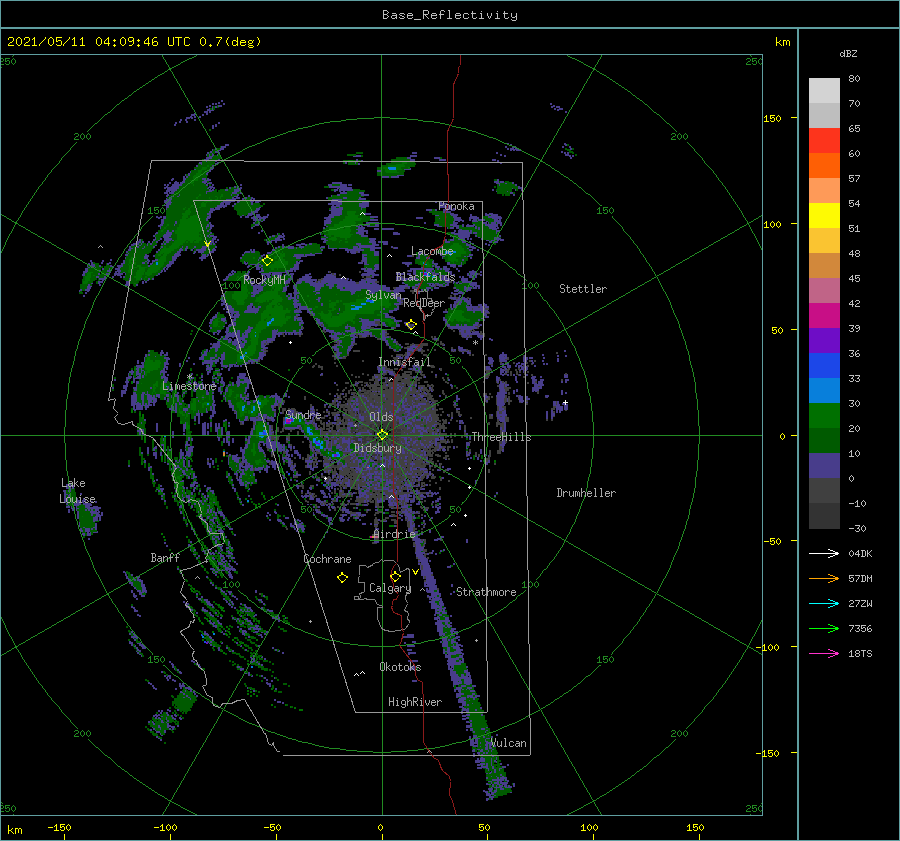Click the 18TS legend text
Image resolution: width=900 pixels, height=841 pixels.
click(860, 653)
